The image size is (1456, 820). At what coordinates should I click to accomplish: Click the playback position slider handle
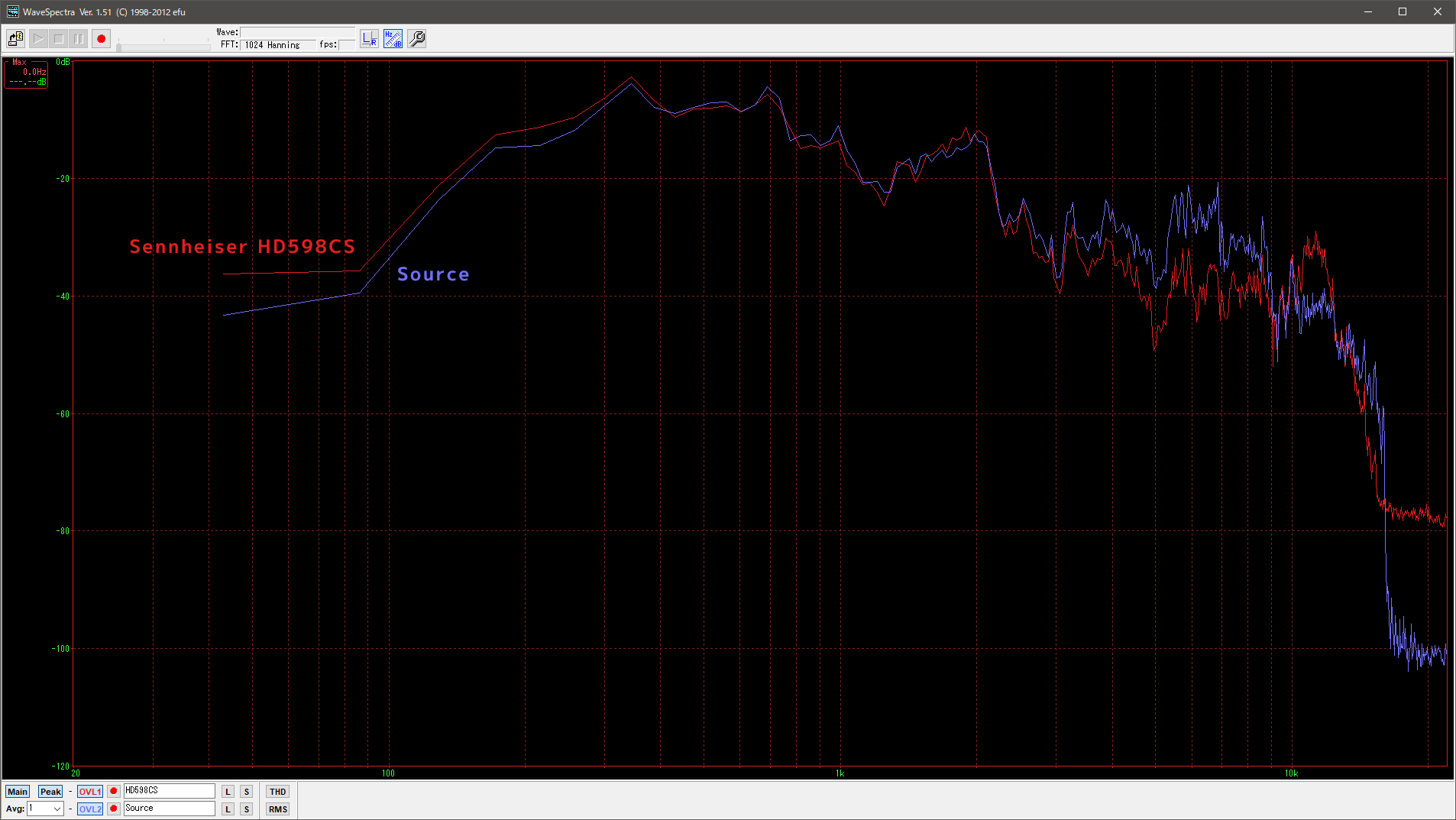[x=118, y=47]
